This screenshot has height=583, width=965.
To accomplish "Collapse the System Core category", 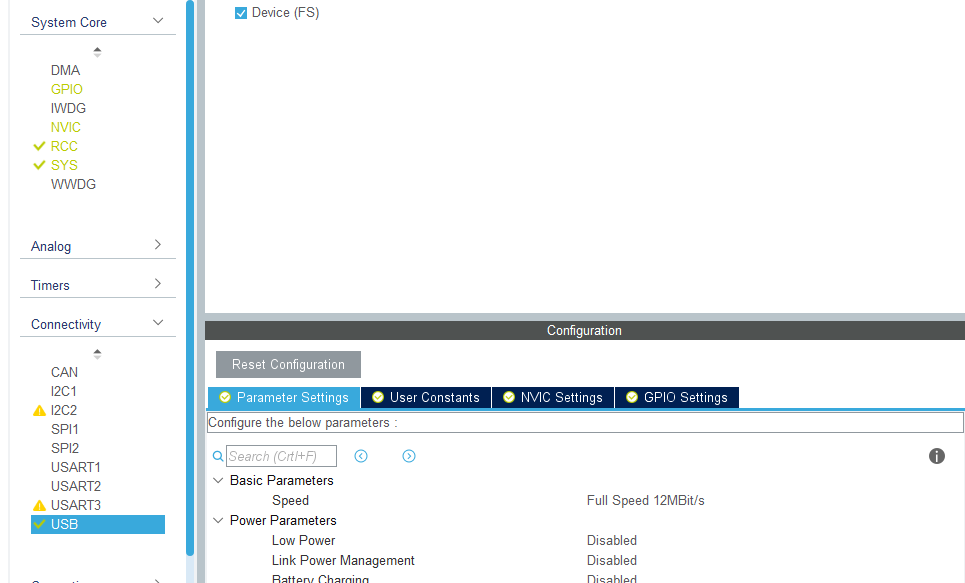I will [158, 21].
